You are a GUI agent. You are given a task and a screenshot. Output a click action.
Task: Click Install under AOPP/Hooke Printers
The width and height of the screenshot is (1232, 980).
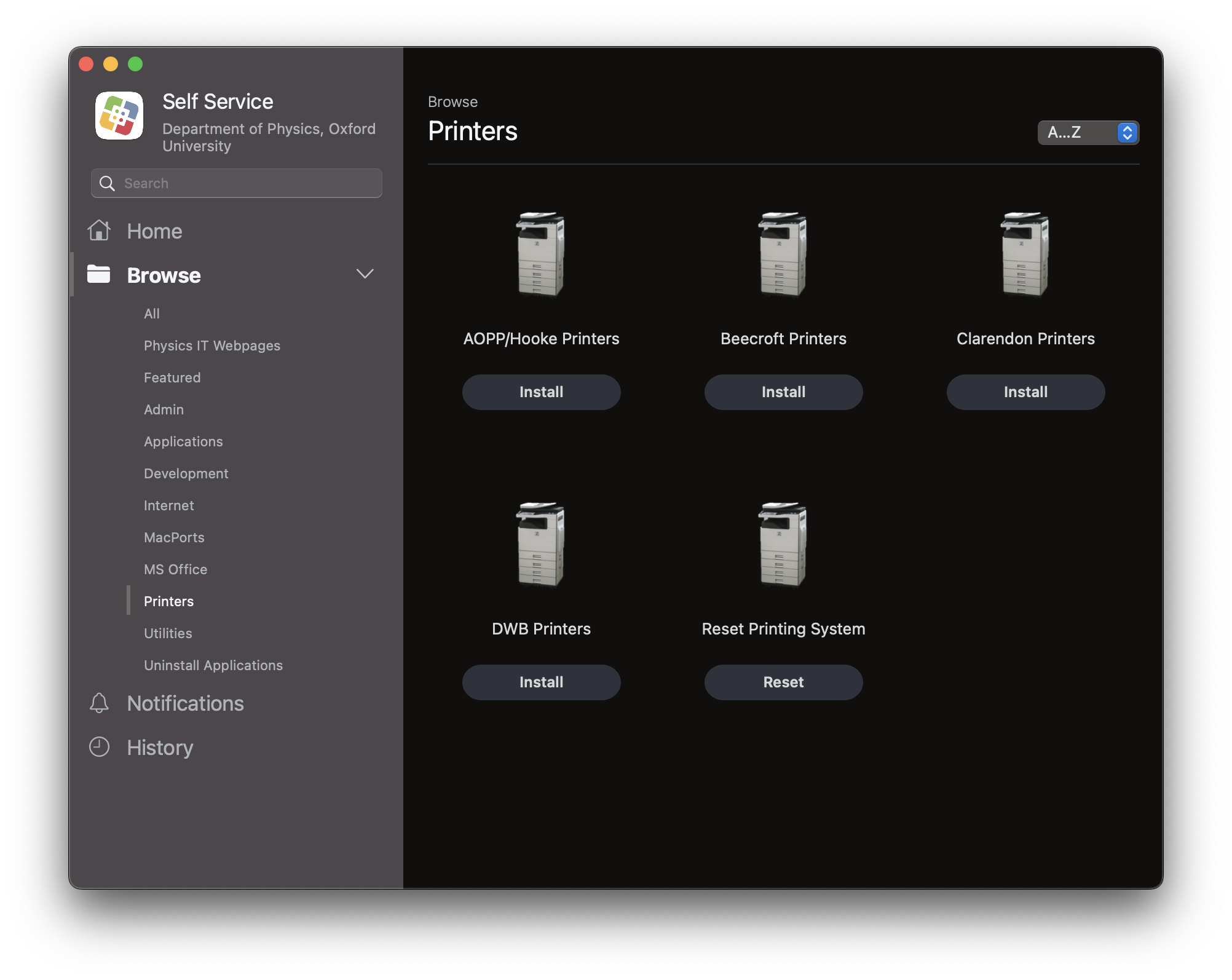tap(541, 392)
